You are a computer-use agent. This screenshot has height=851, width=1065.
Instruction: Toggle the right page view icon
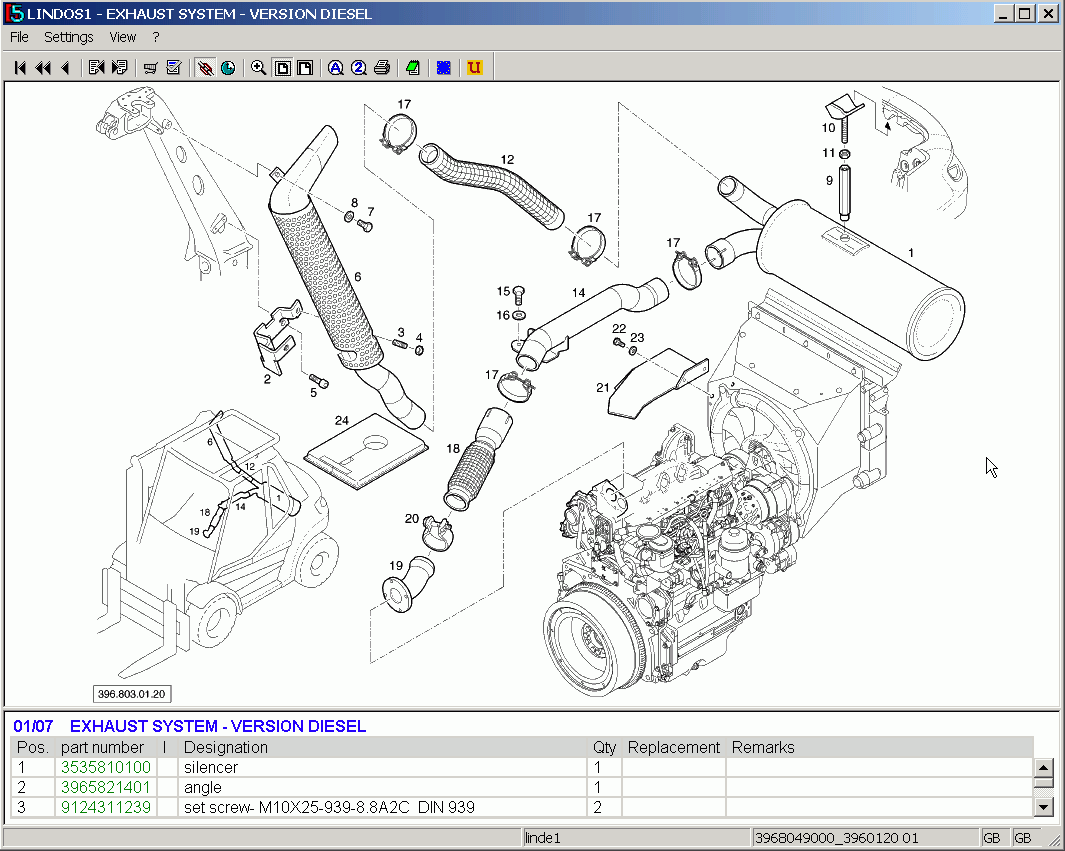click(306, 68)
